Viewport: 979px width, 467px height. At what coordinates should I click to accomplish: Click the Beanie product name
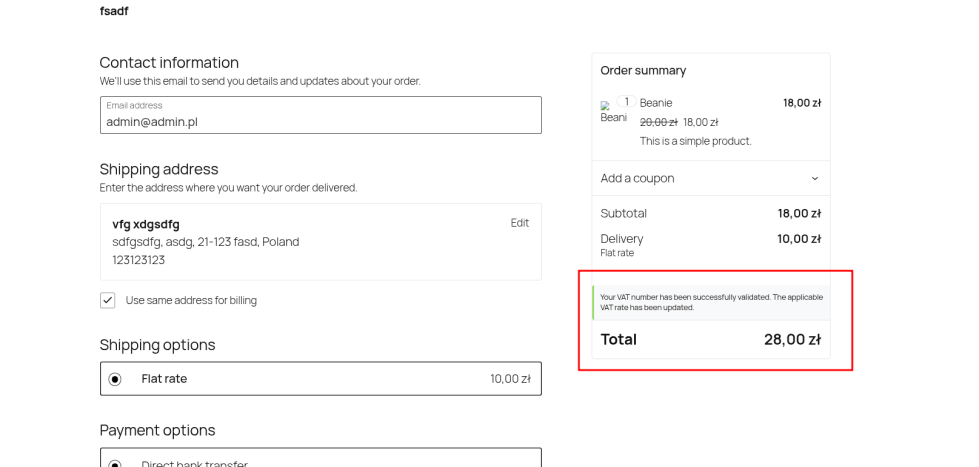click(656, 103)
